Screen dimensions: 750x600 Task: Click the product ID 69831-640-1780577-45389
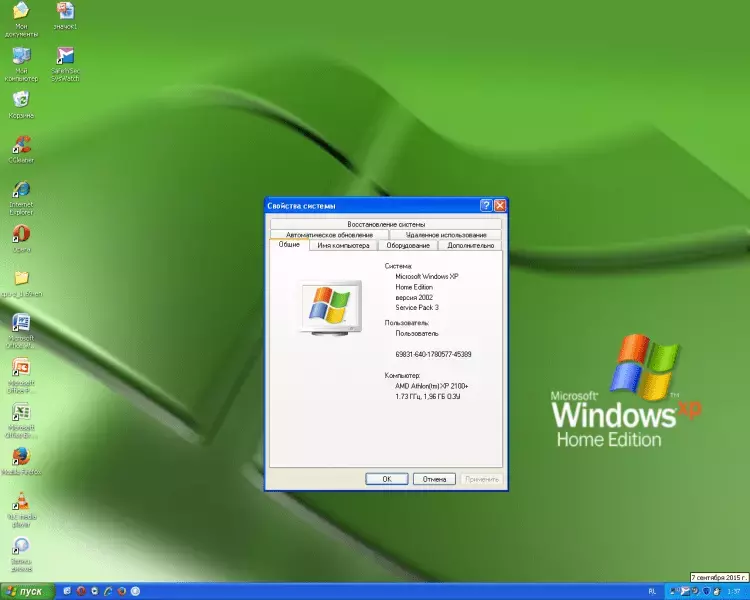pyautogui.click(x=433, y=354)
